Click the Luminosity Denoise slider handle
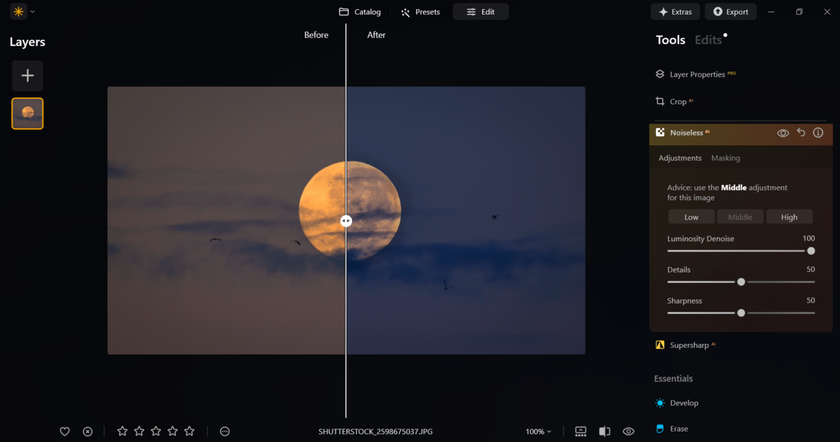Screen dimensions: 840x442 (811, 251)
